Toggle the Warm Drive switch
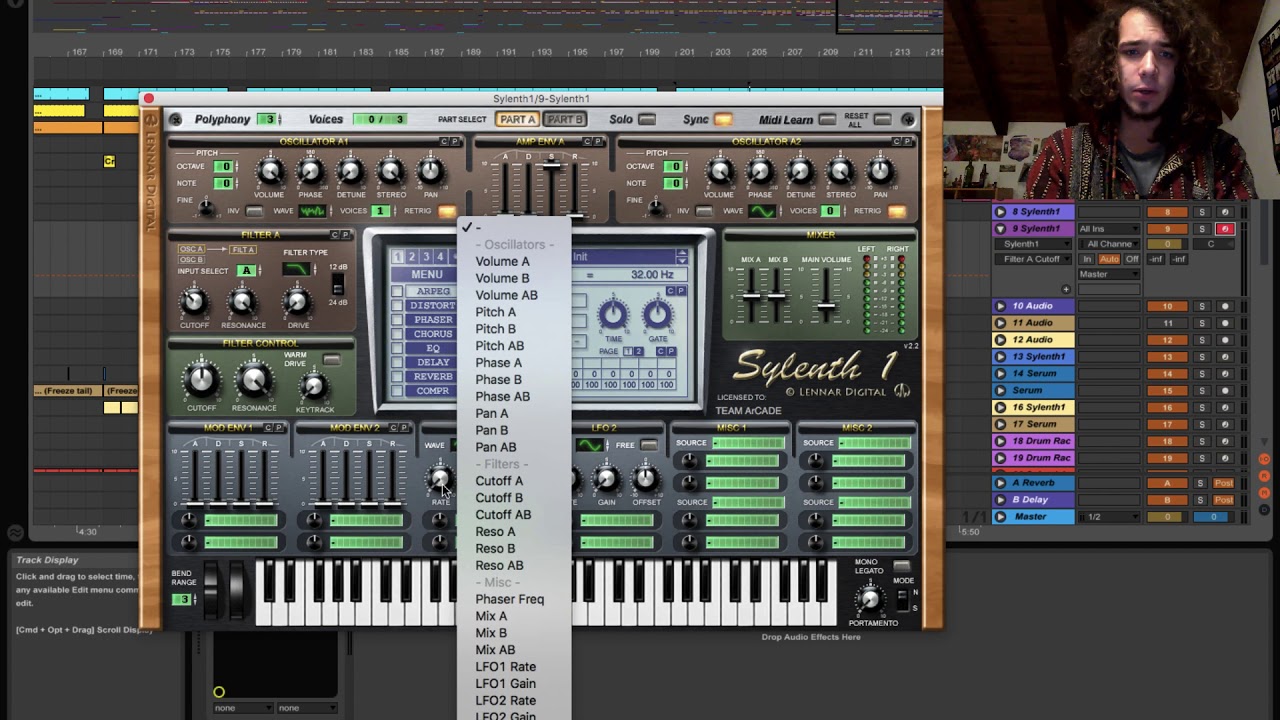1280x720 pixels. coord(332,360)
